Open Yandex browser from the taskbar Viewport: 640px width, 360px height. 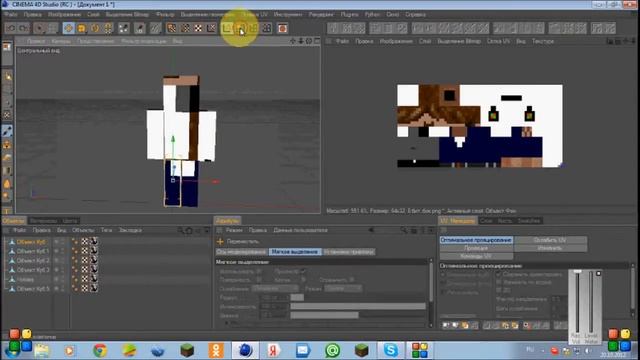pyautogui.click(x=274, y=351)
